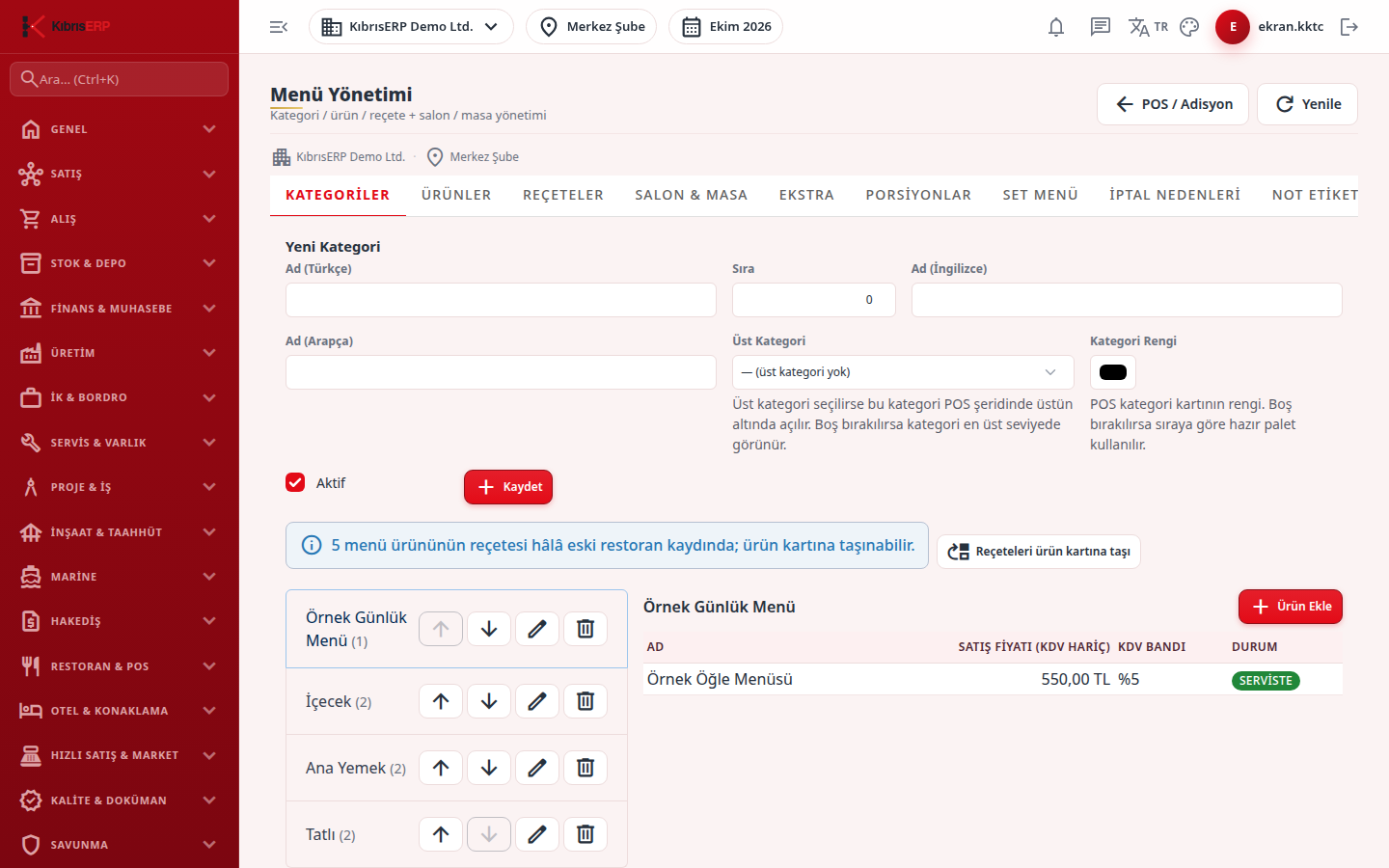Click Reçeteleri ürün kartına taşı button
The image size is (1389, 868).
(1039, 552)
